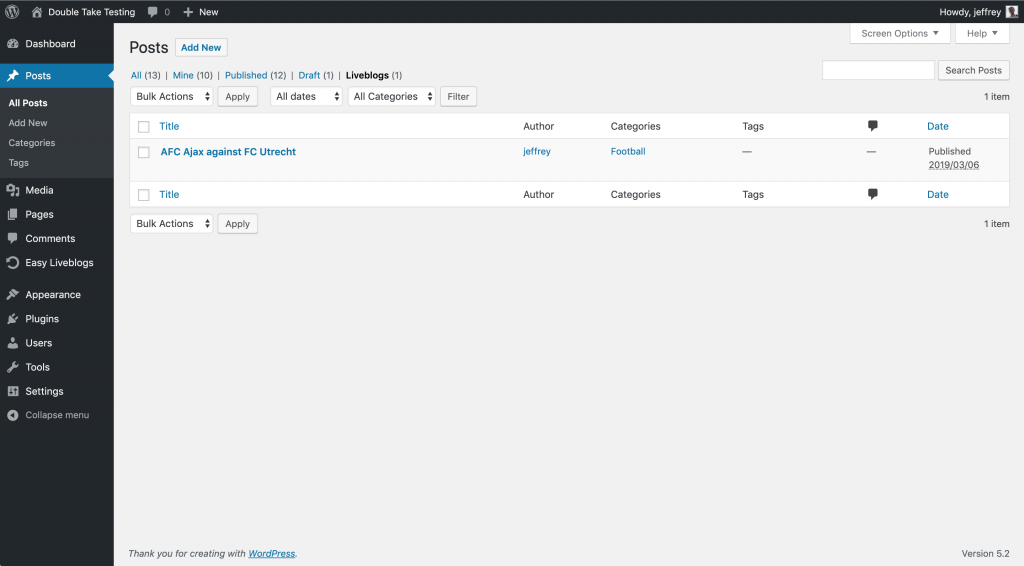
Task: Check the AFC Ajax against FC Utrecht row
Action: click(x=144, y=152)
